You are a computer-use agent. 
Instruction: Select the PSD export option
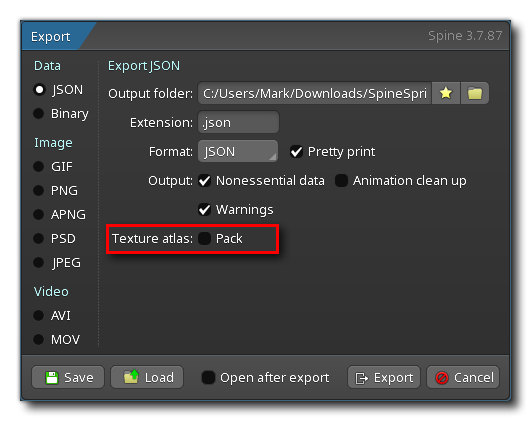(39, 238)
